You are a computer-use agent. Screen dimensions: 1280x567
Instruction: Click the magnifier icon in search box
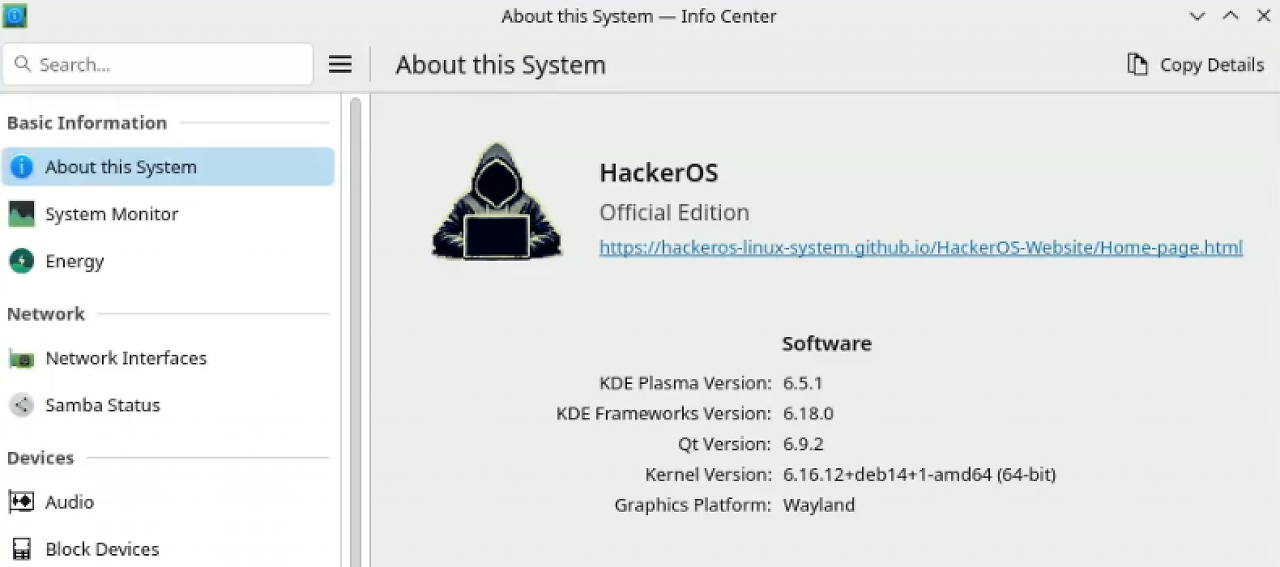pyautogui.click(x=22, y=65)
